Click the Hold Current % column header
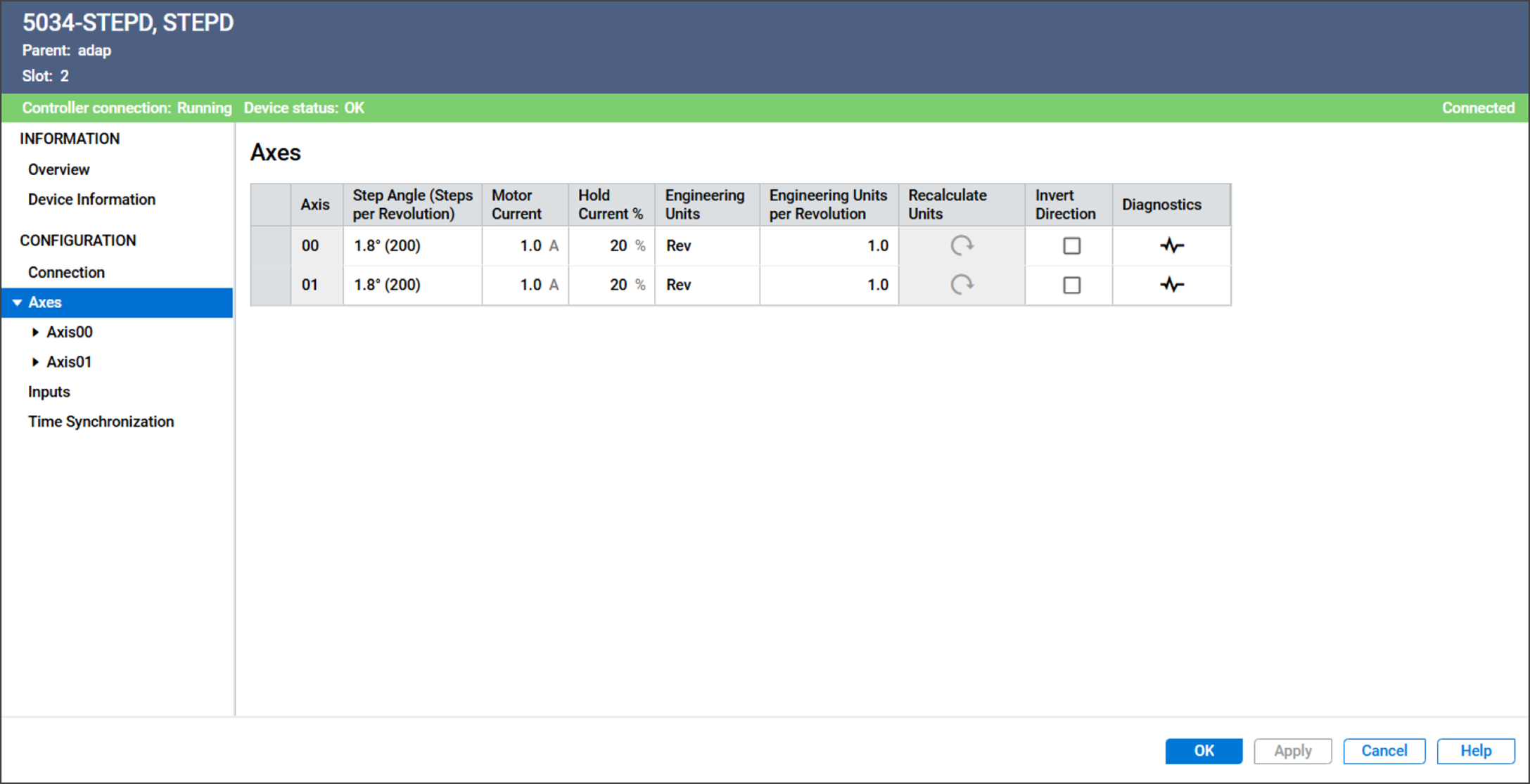The width and height of the screenshot is (1530, 784). coord(611,205)
